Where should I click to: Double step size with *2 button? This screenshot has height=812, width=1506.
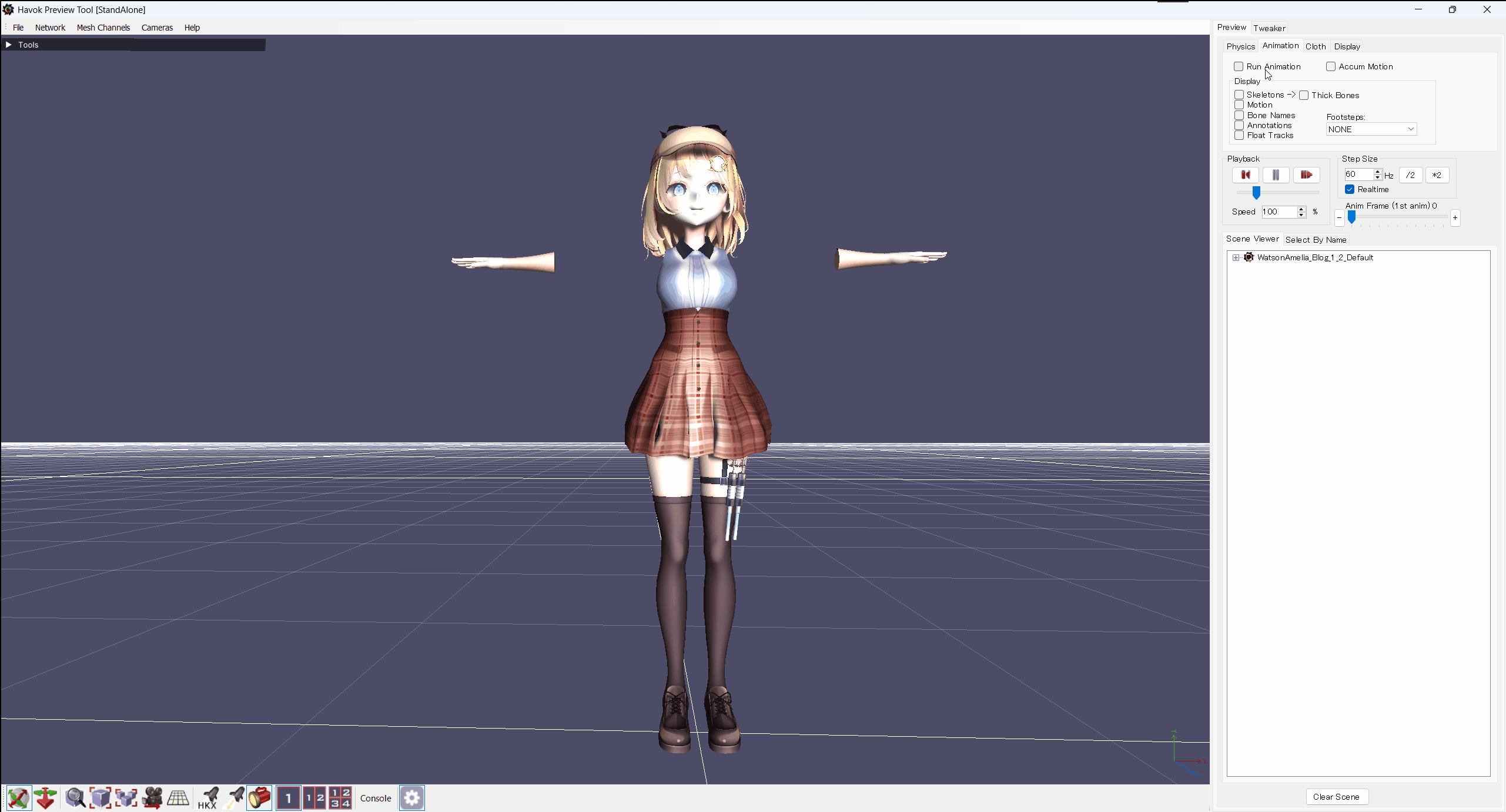pos(1437,175)
